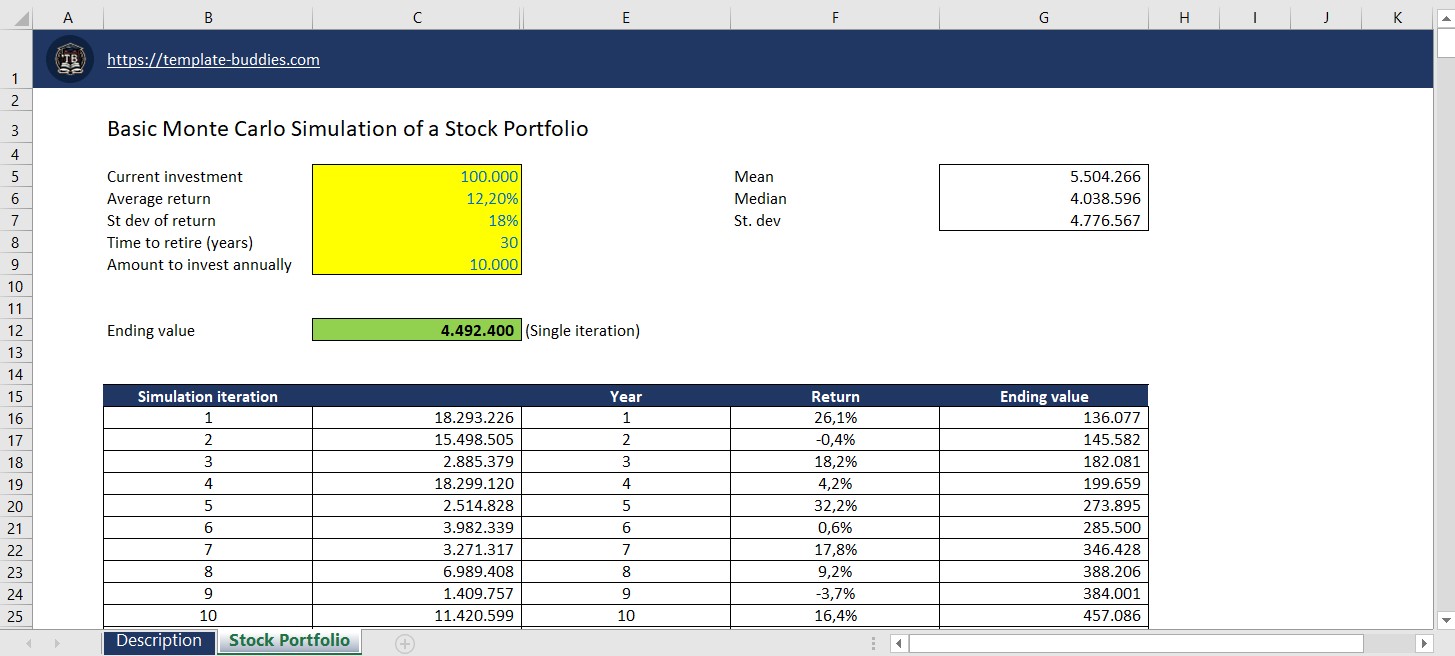Open the template-buddies.com hyperlink
Image resolution: width=1455 pixels, height=656 pixels.
213,59
